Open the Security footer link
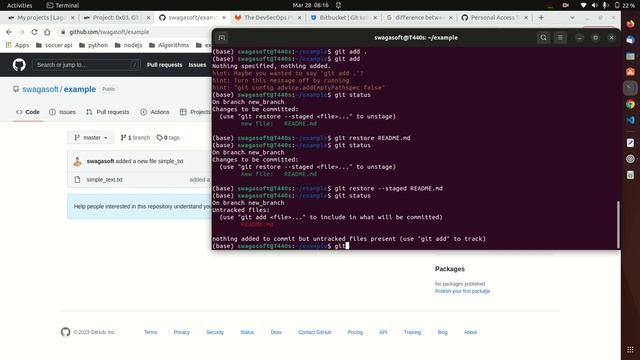This screenshot has width=640, height=360. coord(215,332)
